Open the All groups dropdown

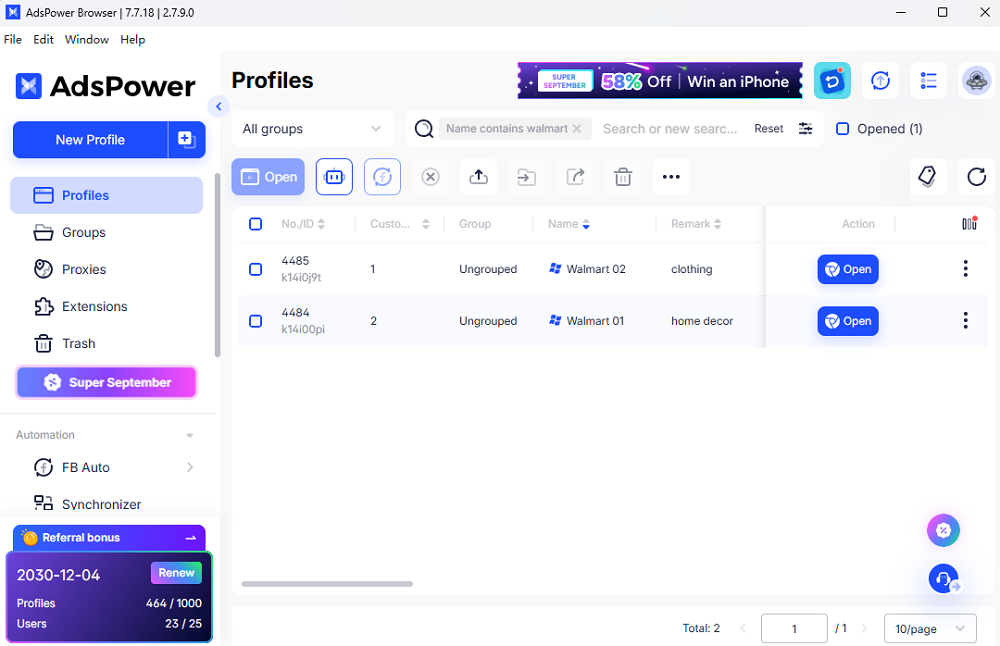(x=312, y=129)
